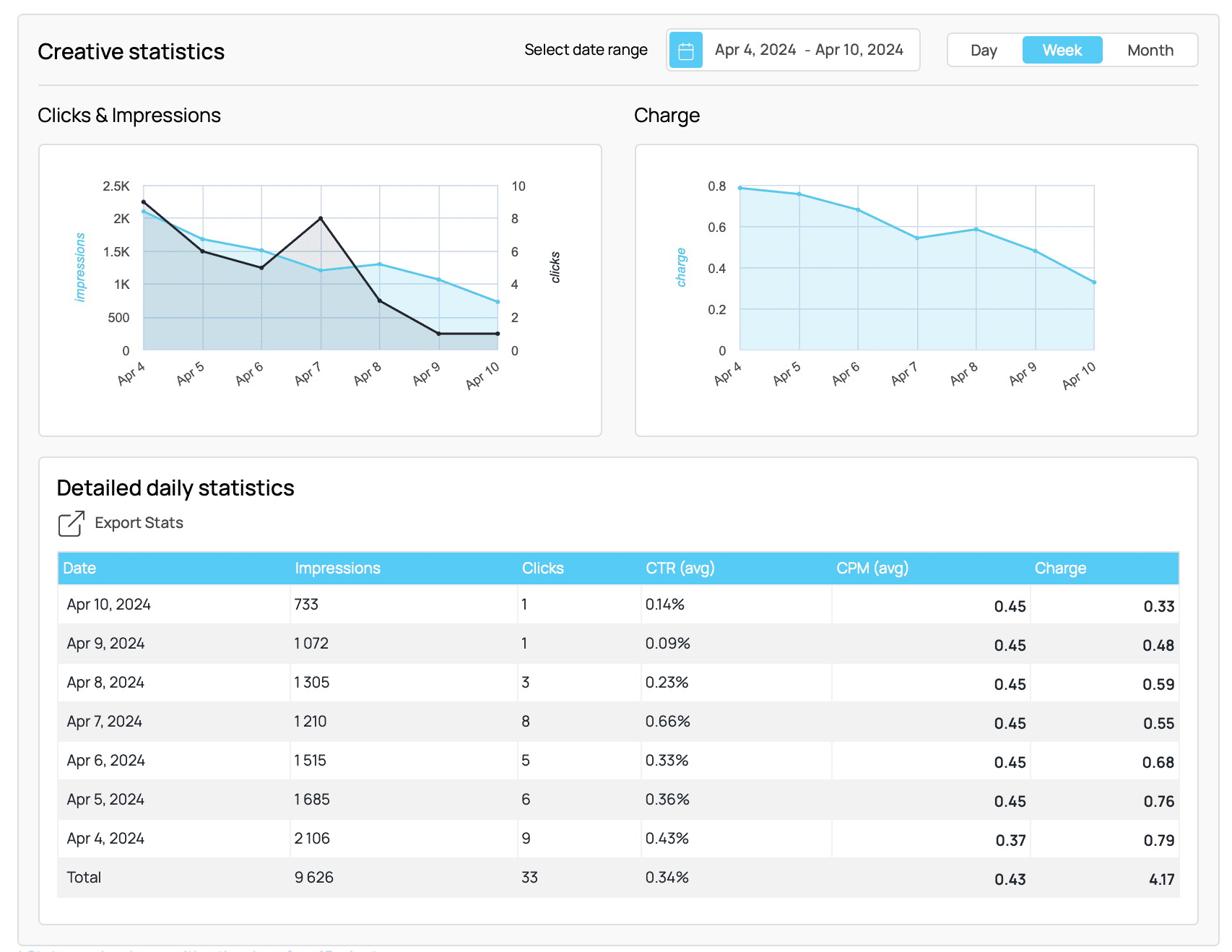Screen dimensions: 1232x952
Task: Click the Export Stats external-link icon
Action: [69, 523]
